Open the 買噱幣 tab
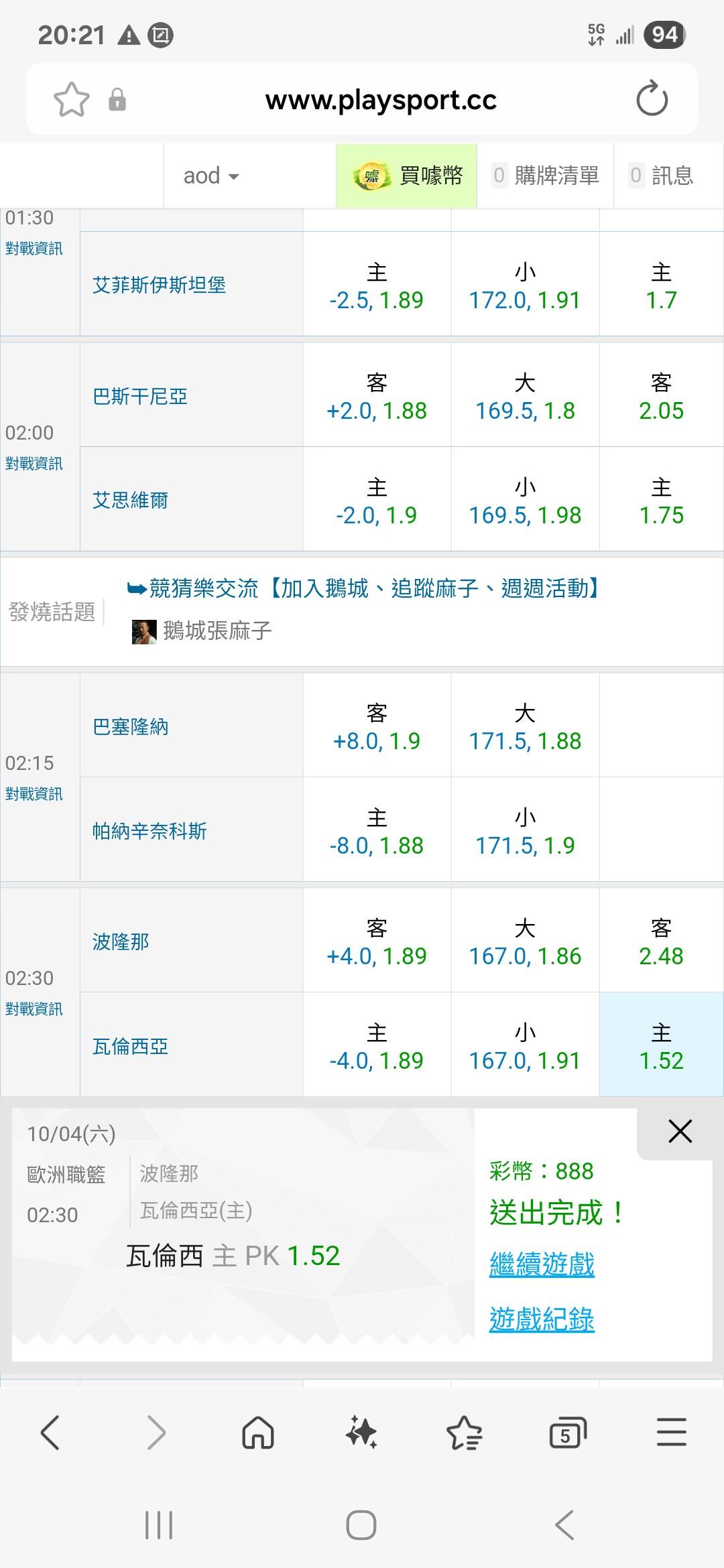Screen dimensions: 724x1568 pos(407,176)
